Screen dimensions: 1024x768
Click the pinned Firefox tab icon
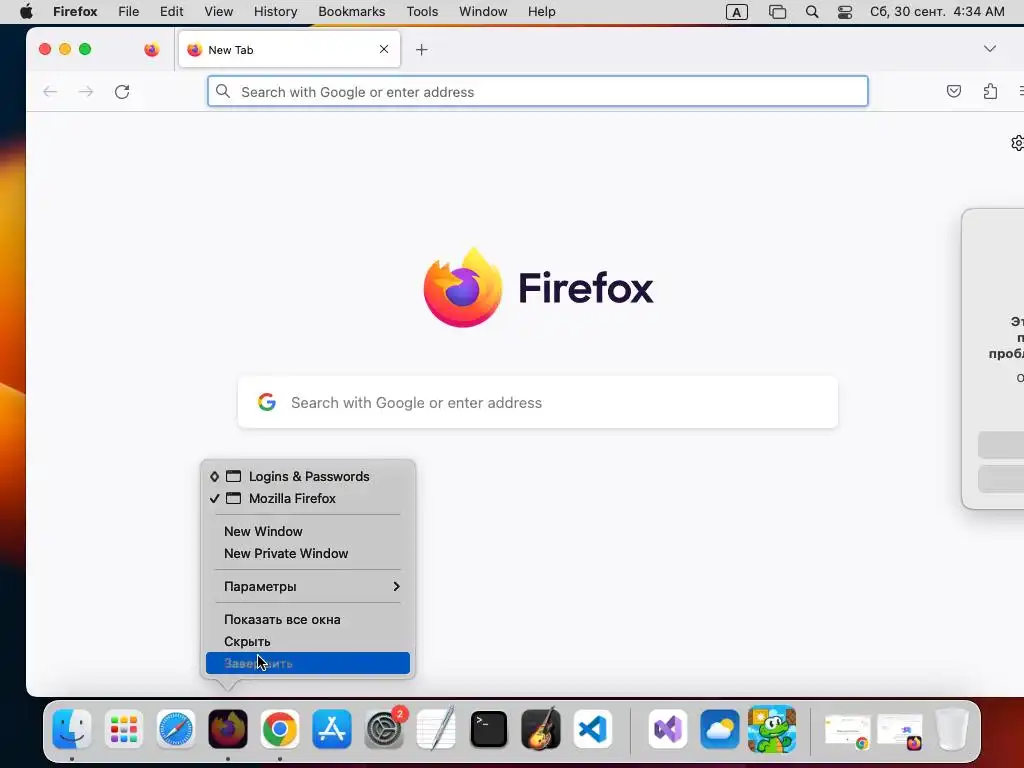152,50
